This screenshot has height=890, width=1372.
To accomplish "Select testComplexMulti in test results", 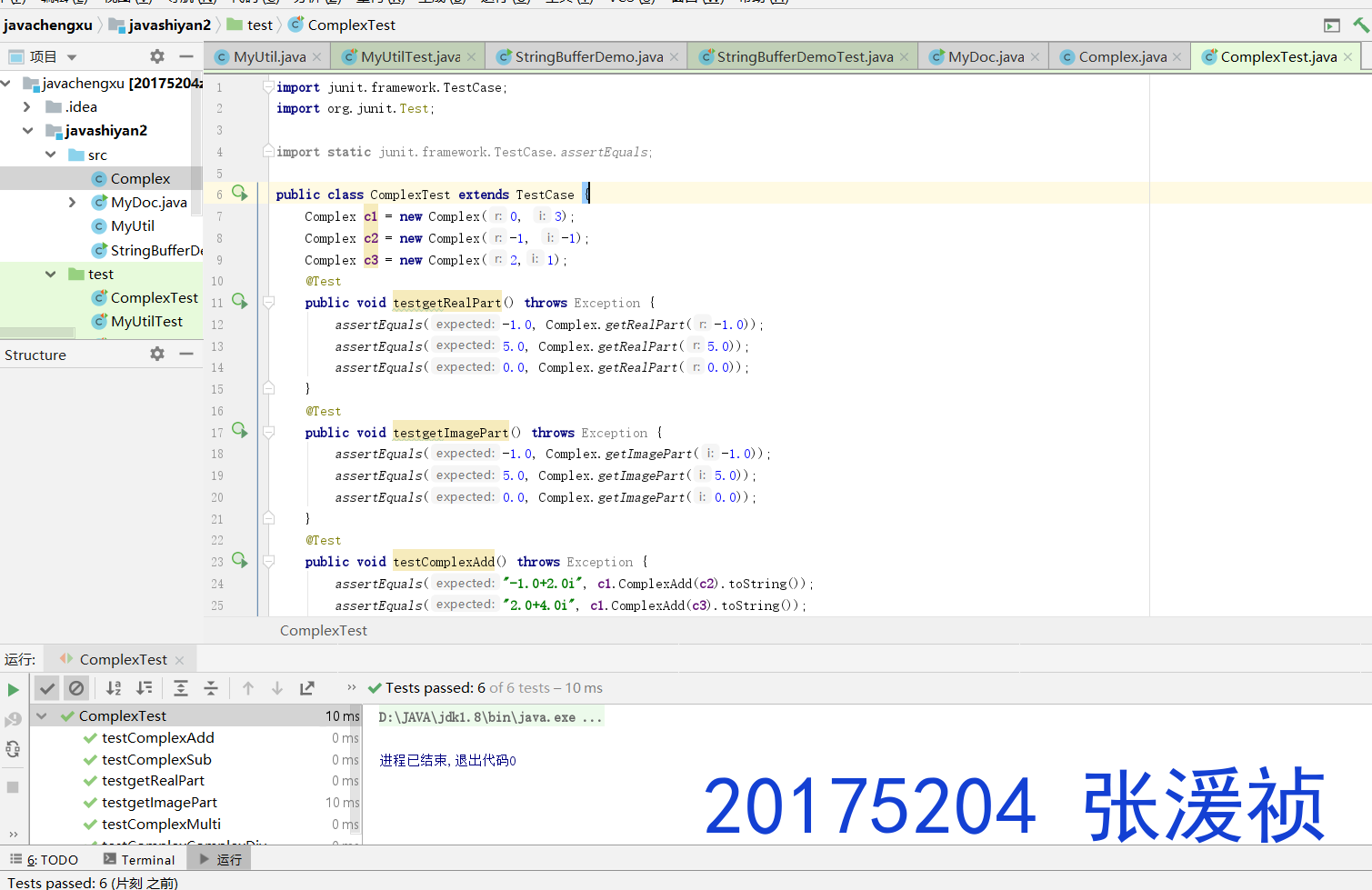I will [x=161, y=824].
